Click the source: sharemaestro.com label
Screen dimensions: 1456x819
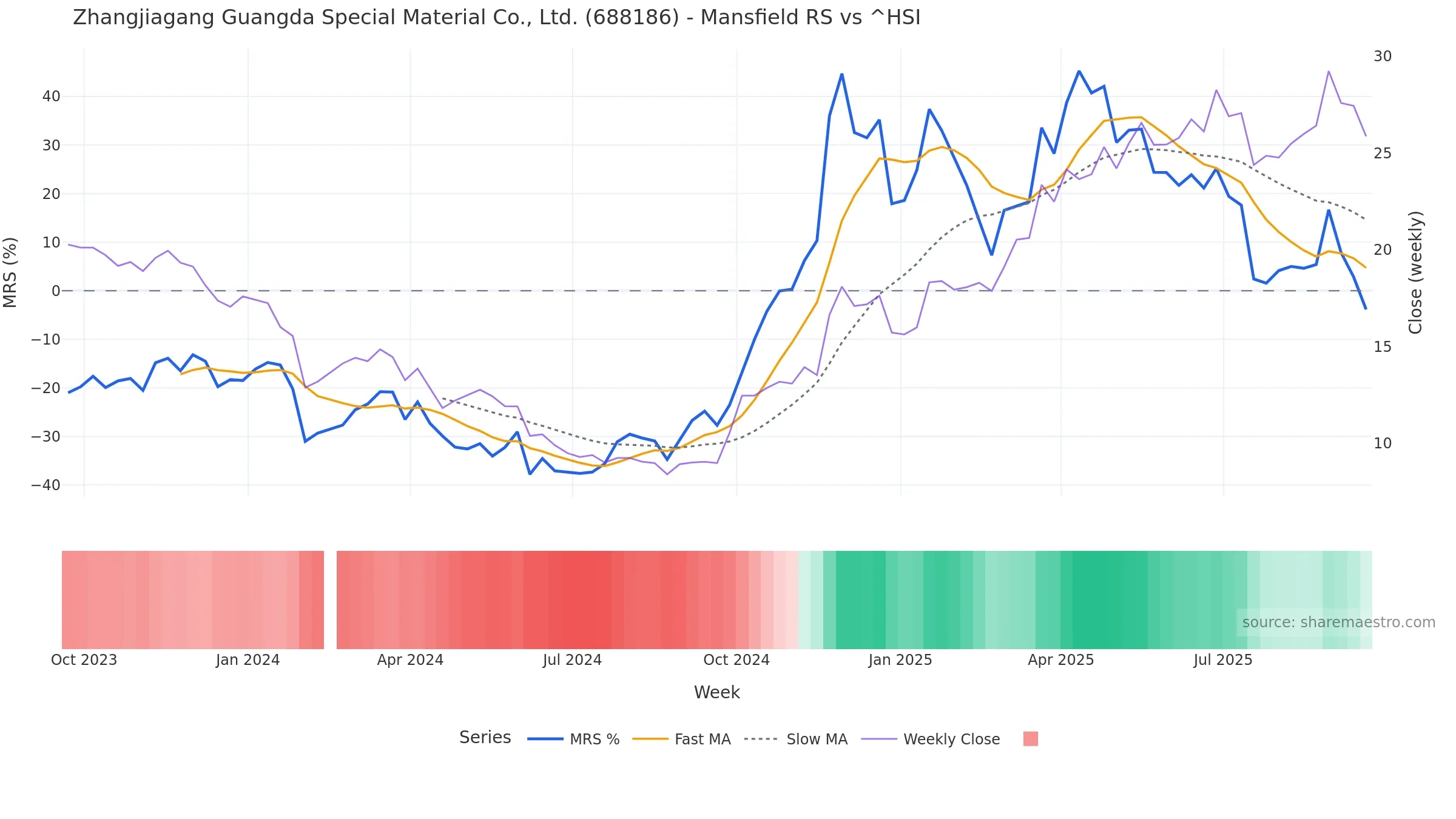(x=1338, y=622)
